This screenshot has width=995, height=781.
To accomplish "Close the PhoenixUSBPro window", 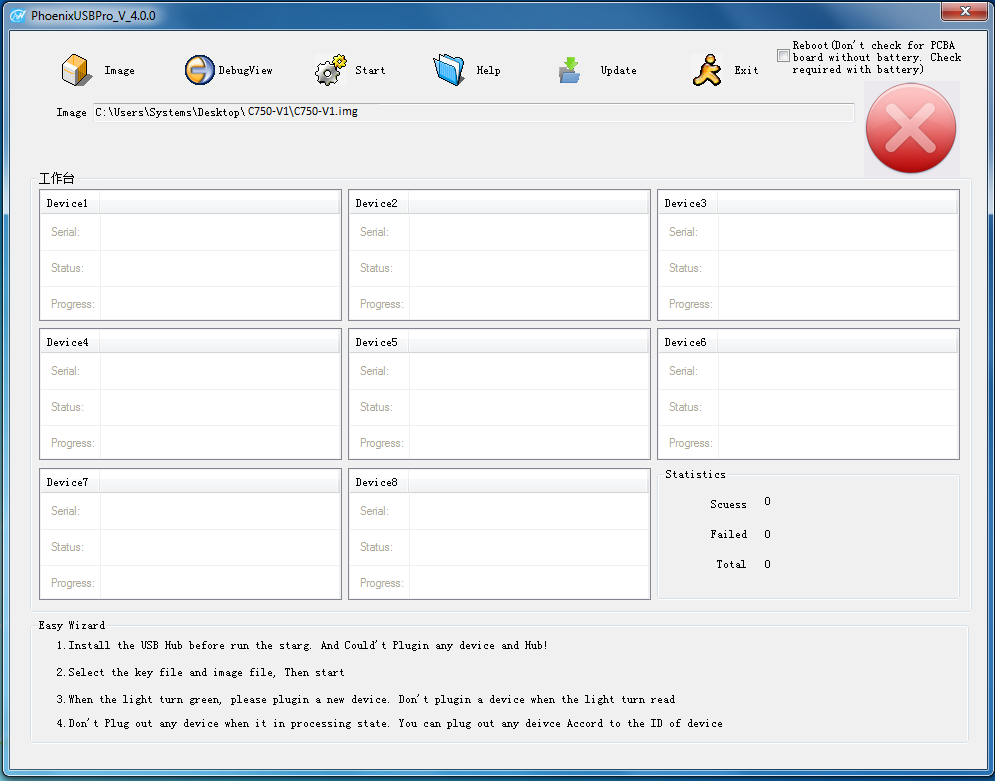I will click(965, 11).
